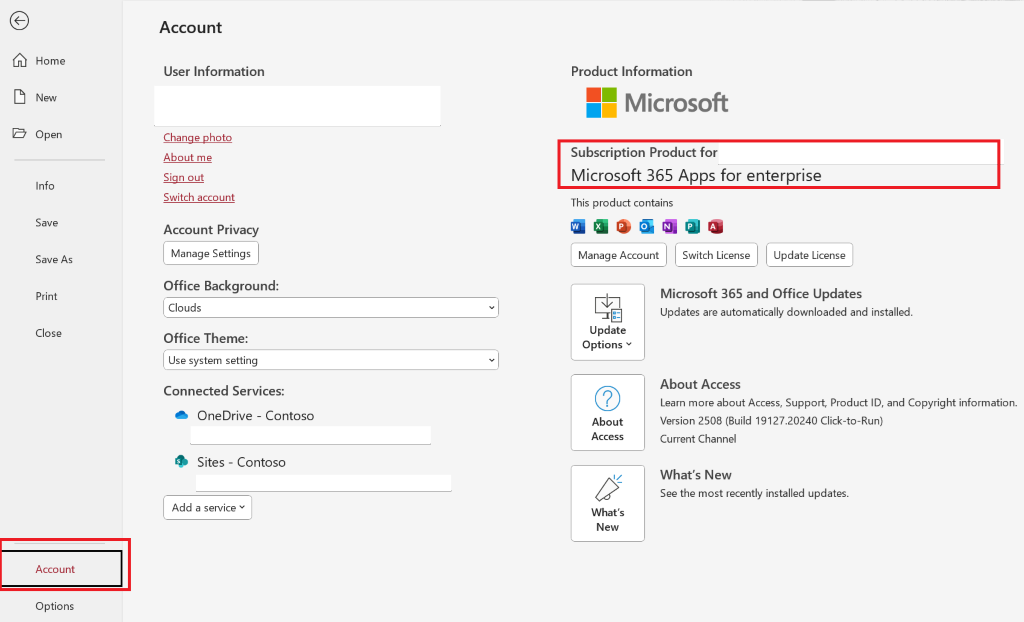
Task: Click the Sites - Contoso service
Action: tap(241, 462)
